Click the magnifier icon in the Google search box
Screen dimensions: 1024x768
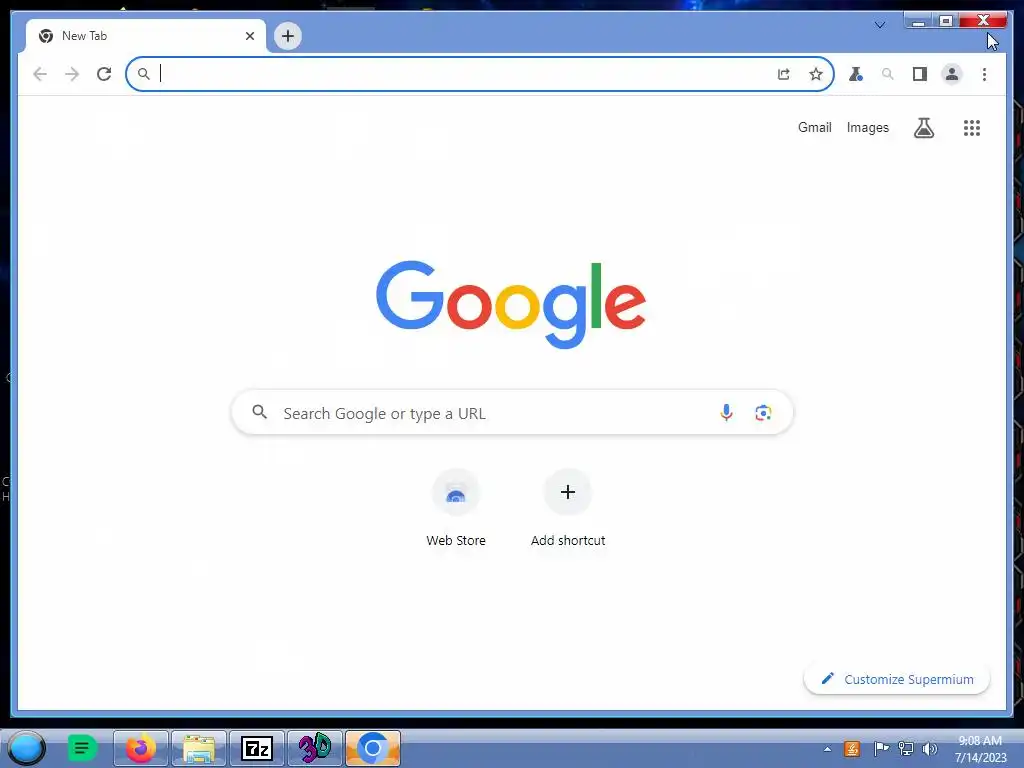pyautogui.click(x=259, y=412)
